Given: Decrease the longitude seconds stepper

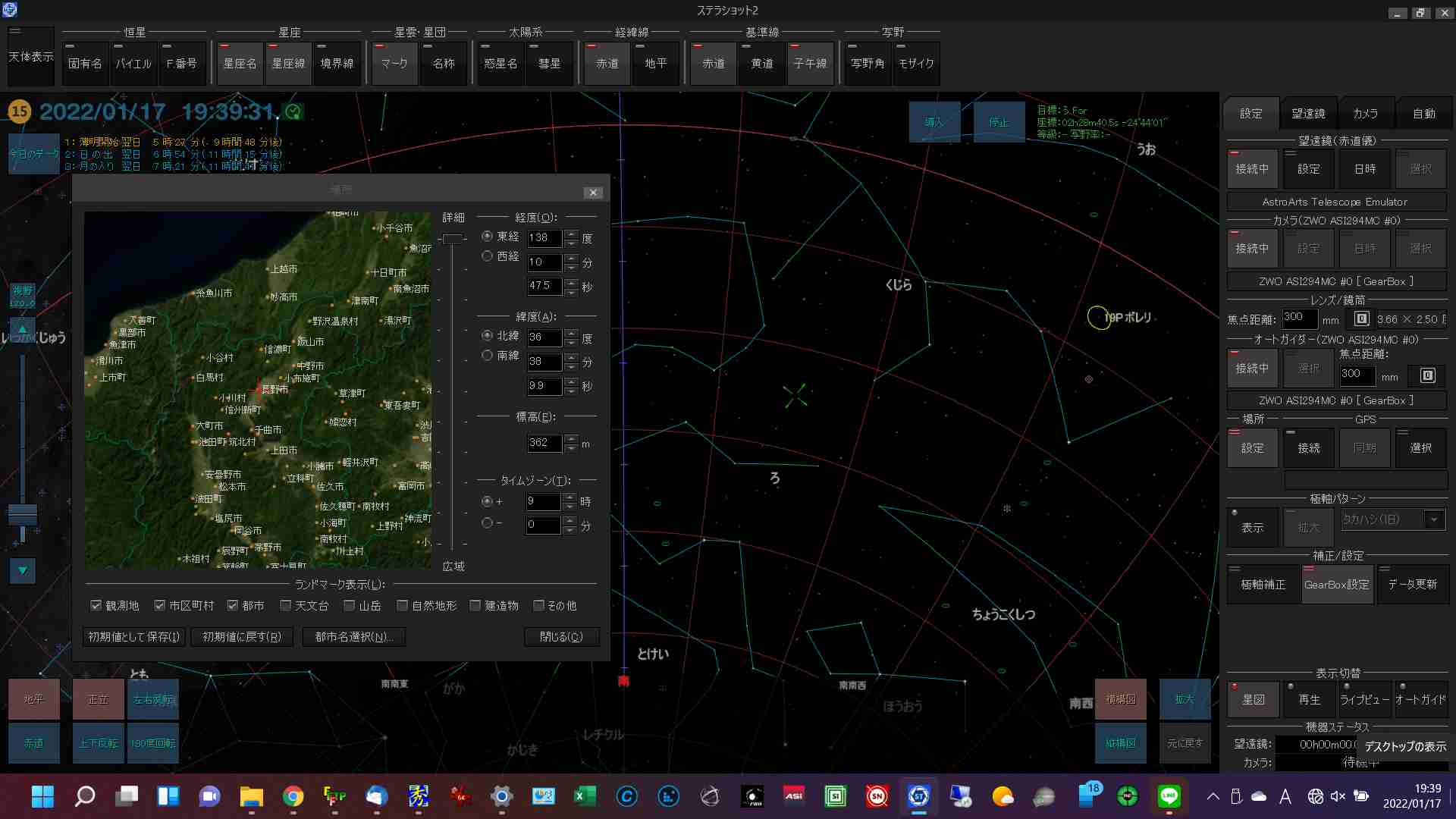Looking at the screenshot, I should pyautogui.click(x=571, y=291).
